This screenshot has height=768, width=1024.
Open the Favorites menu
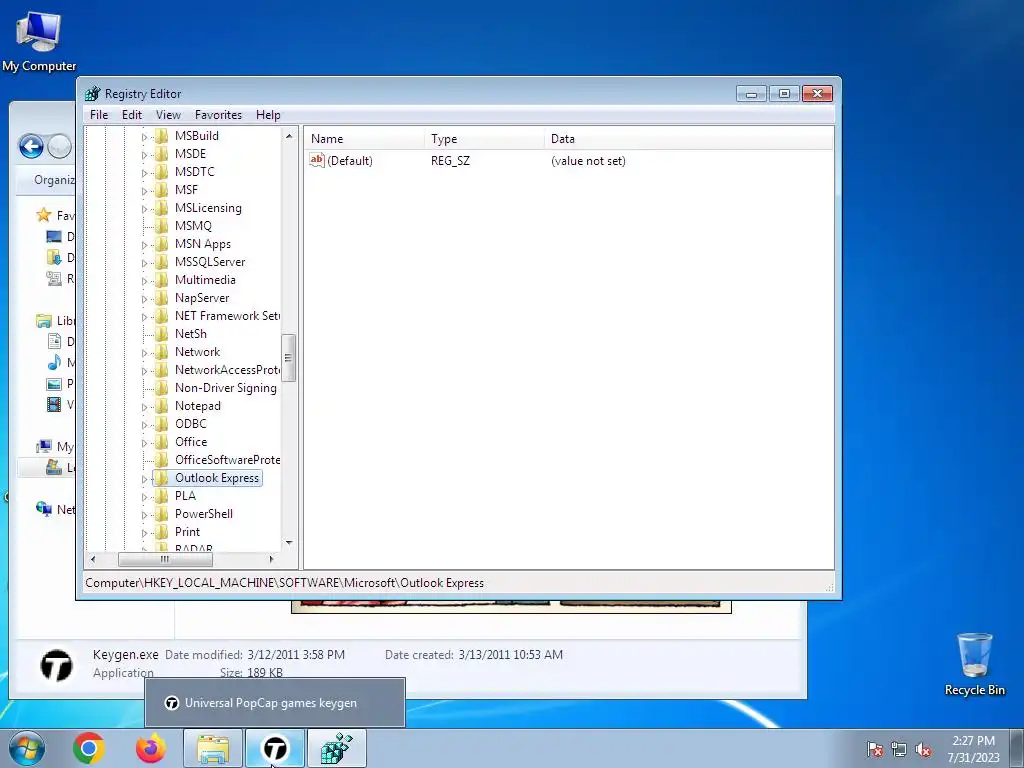[218, 115]
